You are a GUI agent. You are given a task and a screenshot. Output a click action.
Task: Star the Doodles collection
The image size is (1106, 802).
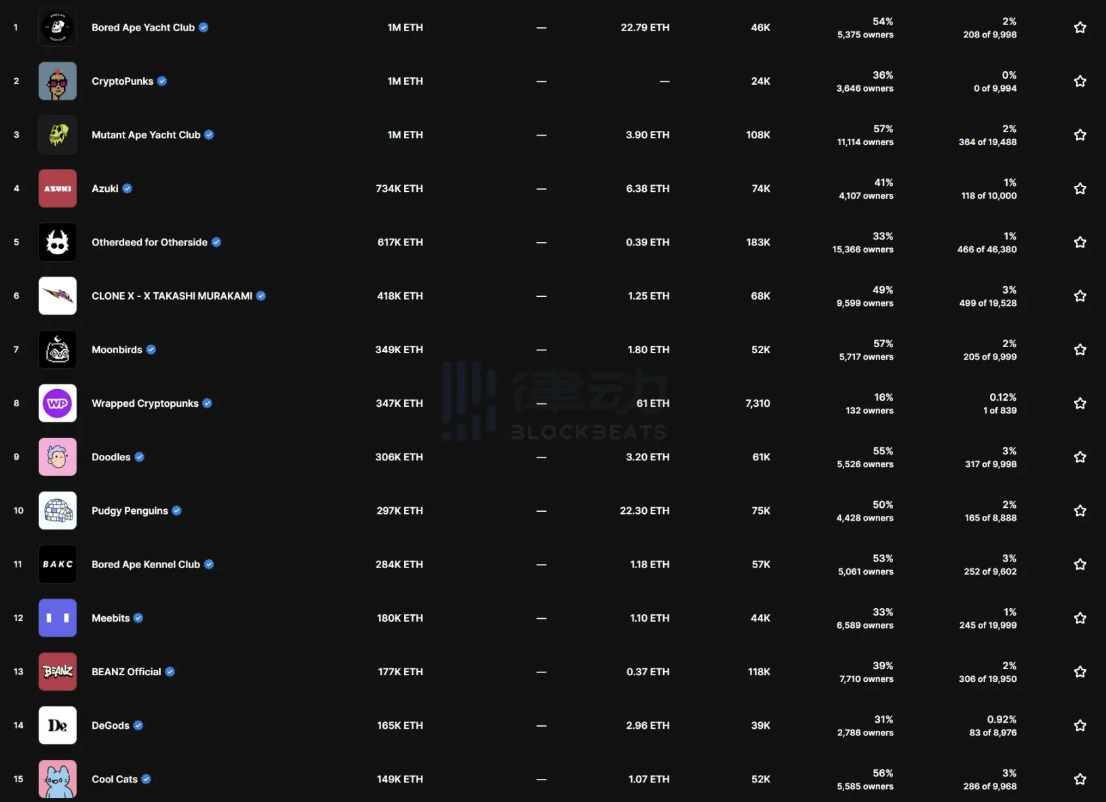click(x=1080, y=456)
